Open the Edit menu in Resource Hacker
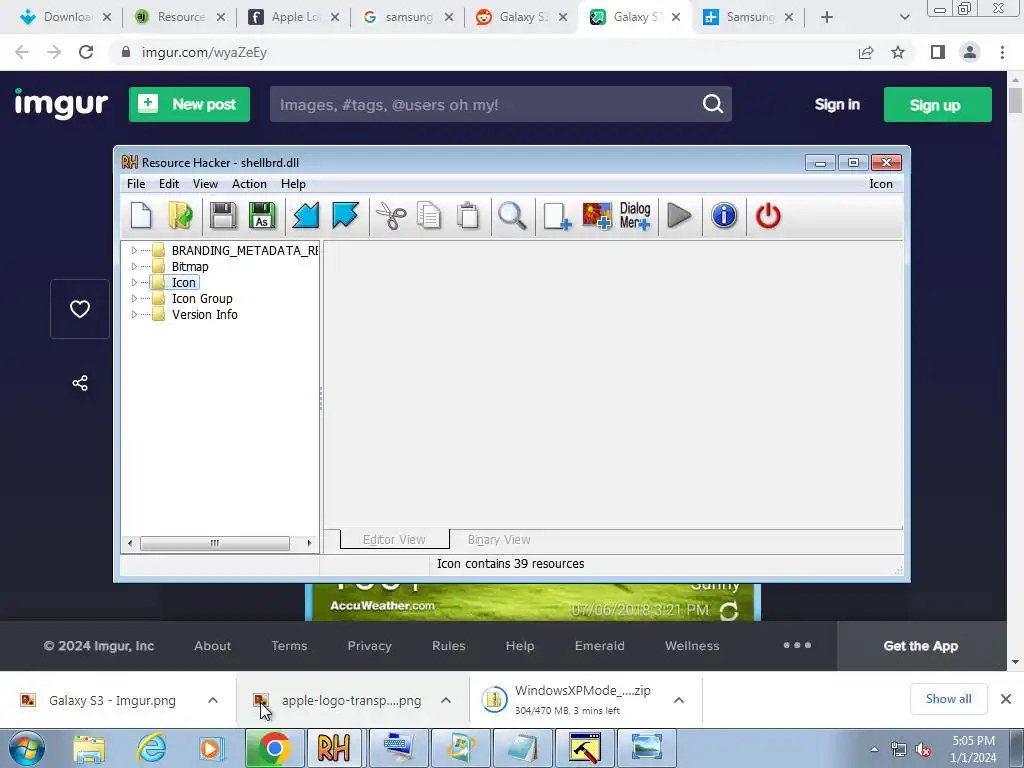Viewport: 1024px width, 768px height. click(x=168, y=184)
